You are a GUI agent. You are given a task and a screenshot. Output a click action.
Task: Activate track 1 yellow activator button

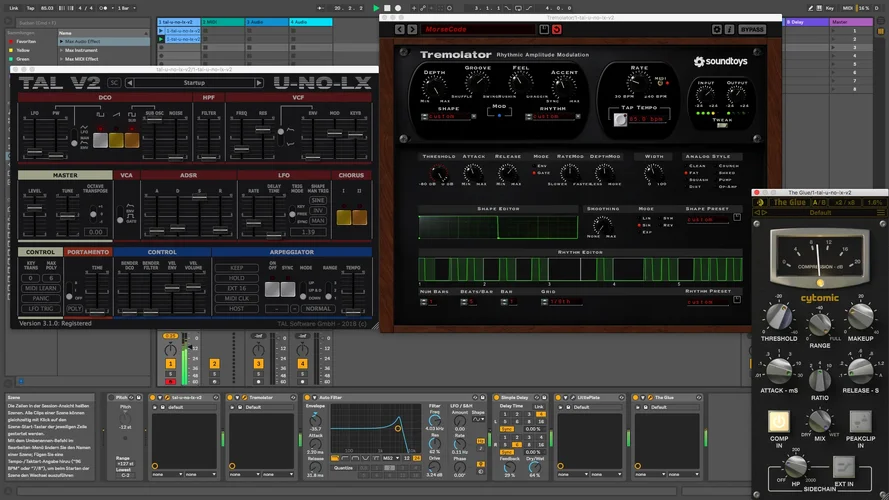click(x=170, y=363)
